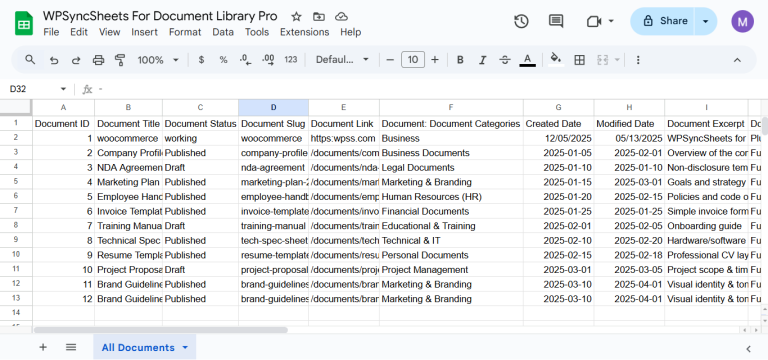The width and height of the screenshot is (768, 360).
Task: Open the three-dot more toolbar options
Action: tap(638, 60)
